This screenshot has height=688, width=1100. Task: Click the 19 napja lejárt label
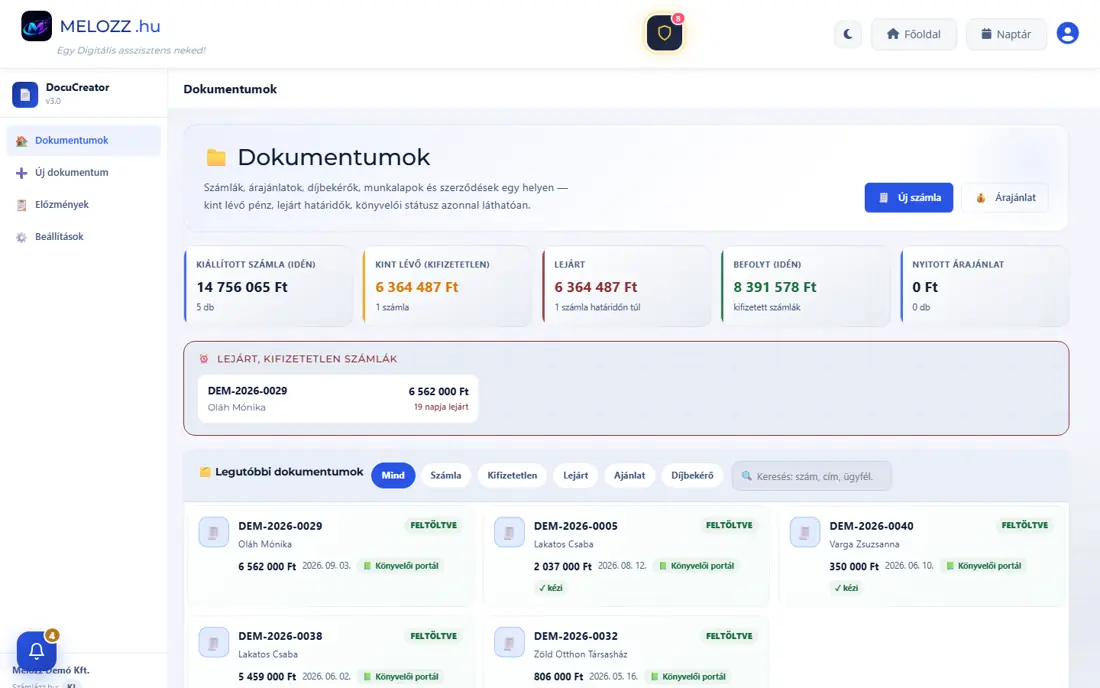click(x=441, y=407)
